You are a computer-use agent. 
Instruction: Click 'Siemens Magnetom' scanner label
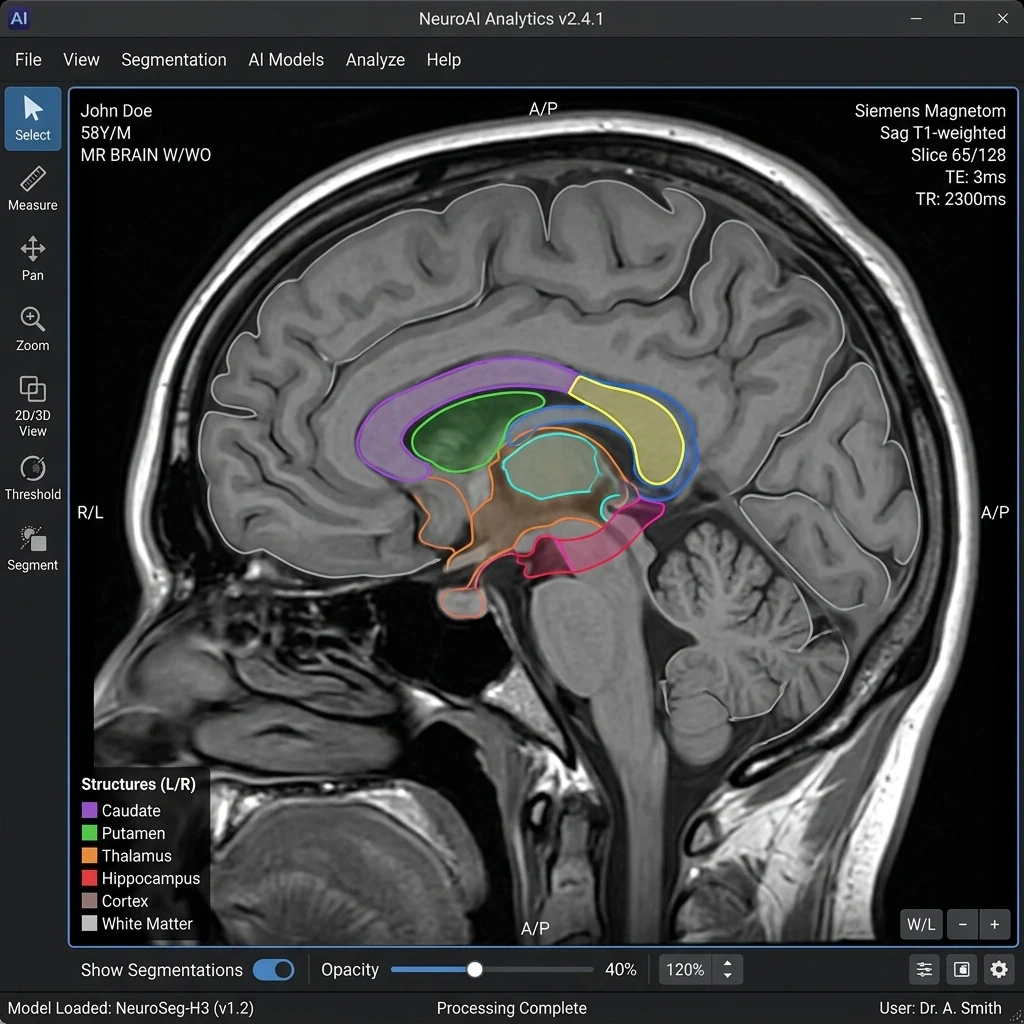pyautogui.click(x=930, y=111)
